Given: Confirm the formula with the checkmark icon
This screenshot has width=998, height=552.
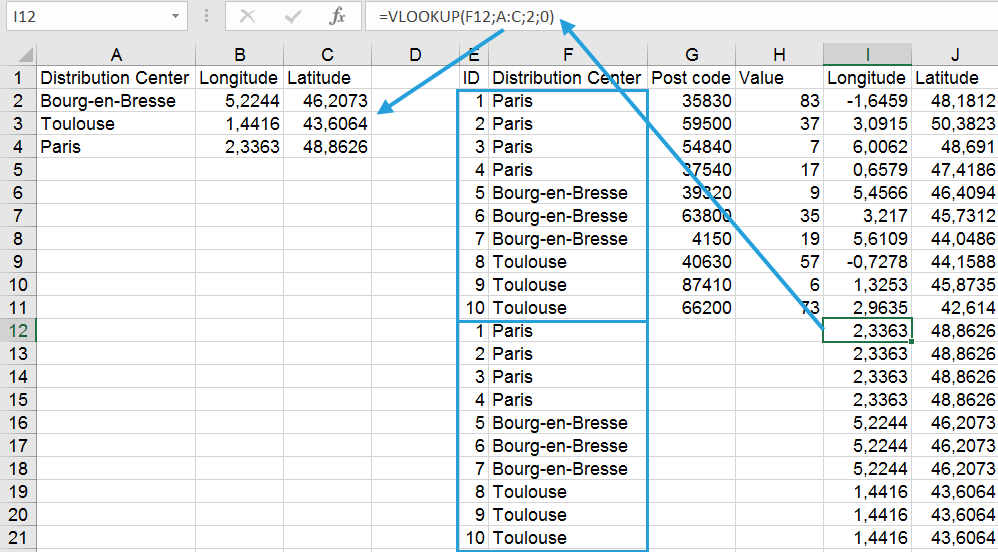Looking at the screenshot, I should coord(292,16).
